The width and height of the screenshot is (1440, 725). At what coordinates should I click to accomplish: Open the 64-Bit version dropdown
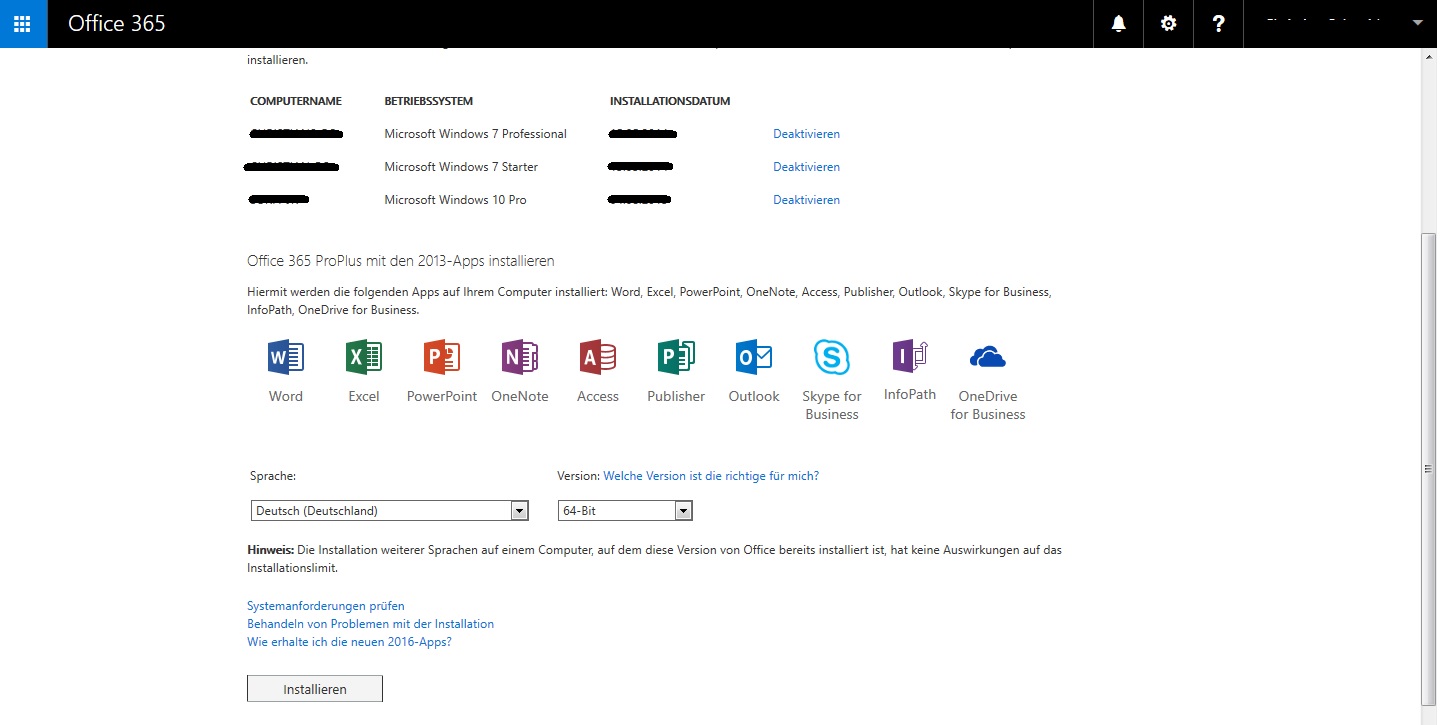[x=625, y=511]
